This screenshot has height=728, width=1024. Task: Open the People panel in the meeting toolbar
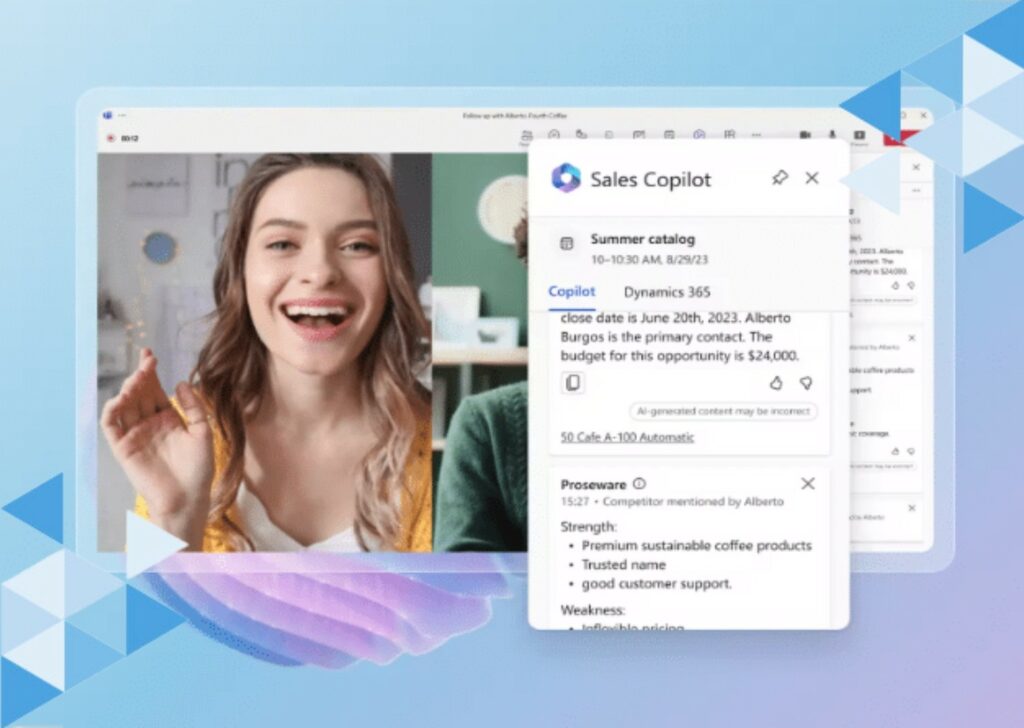[x=526, y=135]
